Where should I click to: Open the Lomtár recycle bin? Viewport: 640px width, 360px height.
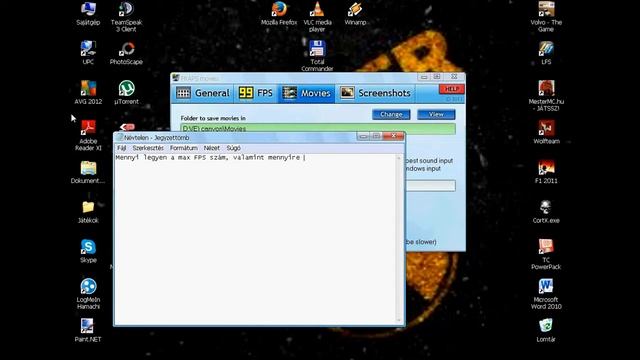point(546,330)
